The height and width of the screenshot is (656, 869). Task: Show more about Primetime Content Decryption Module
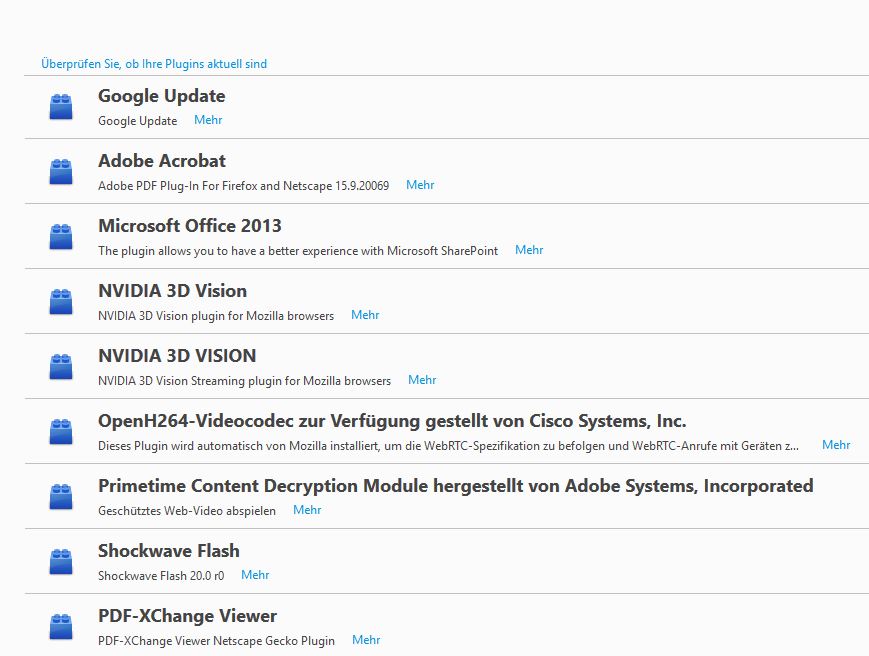[307, 510]
